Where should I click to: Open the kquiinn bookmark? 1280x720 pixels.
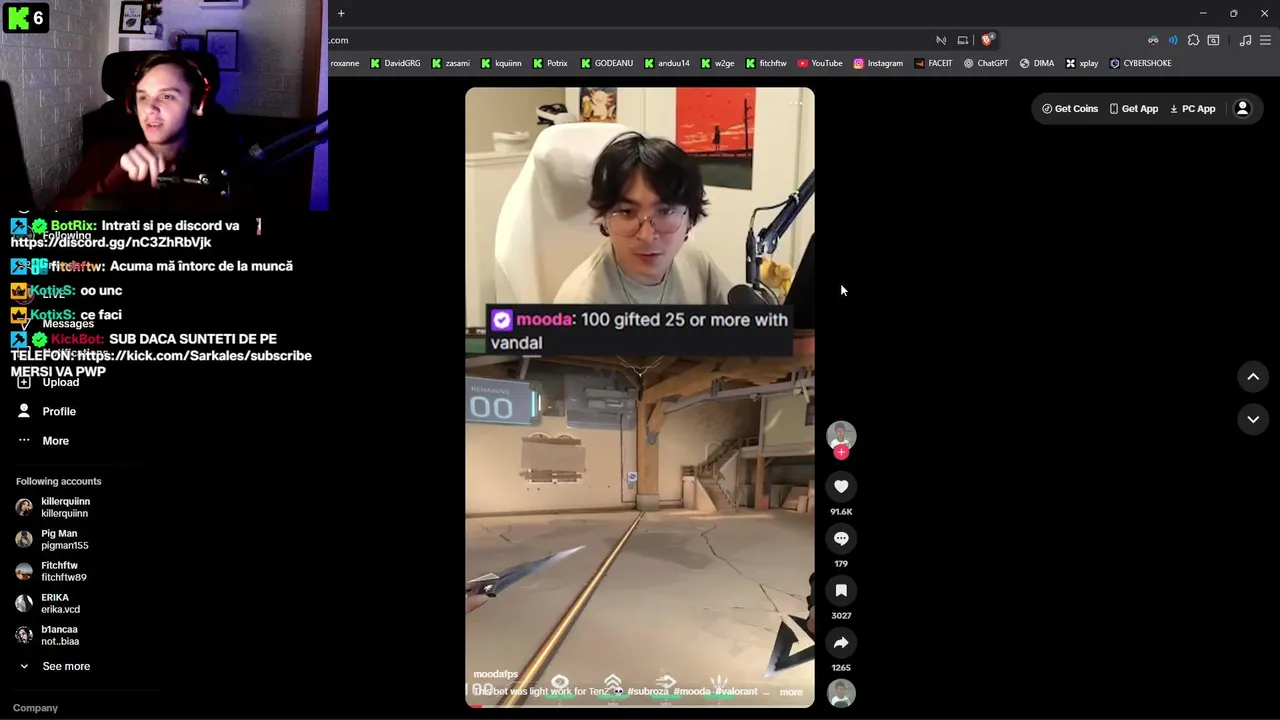point(501,63)
